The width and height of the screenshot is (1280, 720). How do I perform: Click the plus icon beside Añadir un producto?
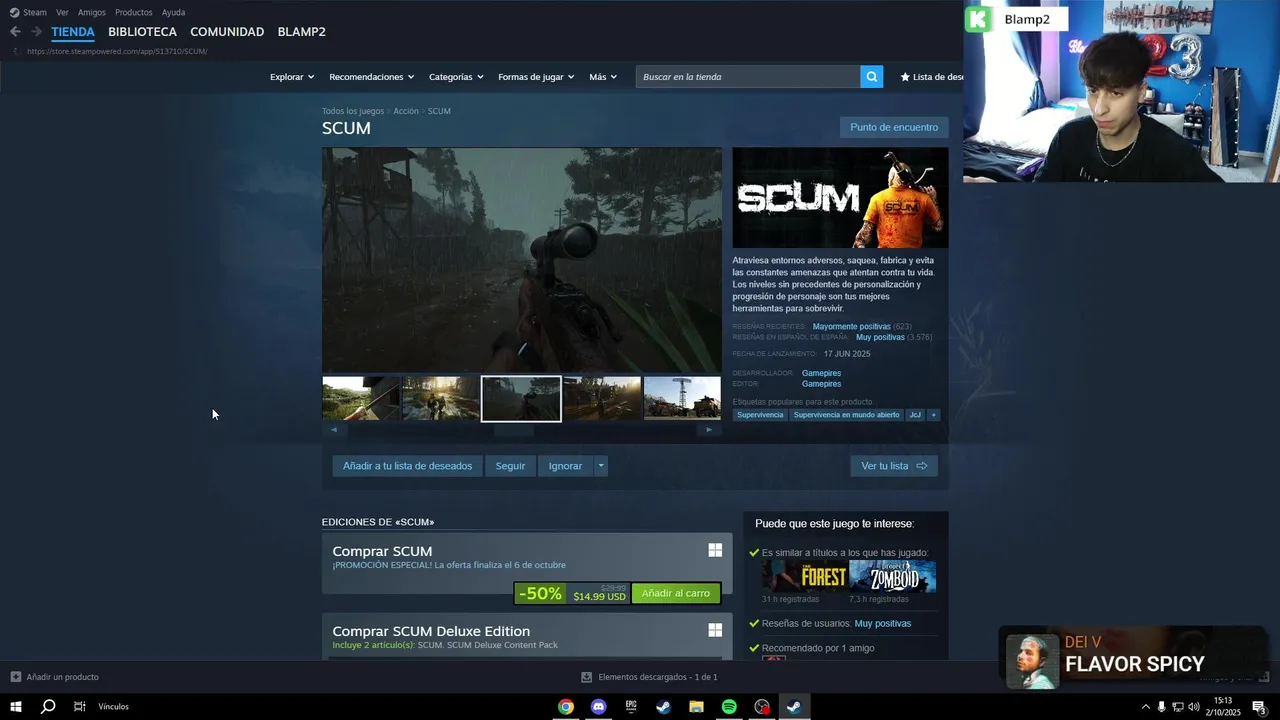click(16, 677)
